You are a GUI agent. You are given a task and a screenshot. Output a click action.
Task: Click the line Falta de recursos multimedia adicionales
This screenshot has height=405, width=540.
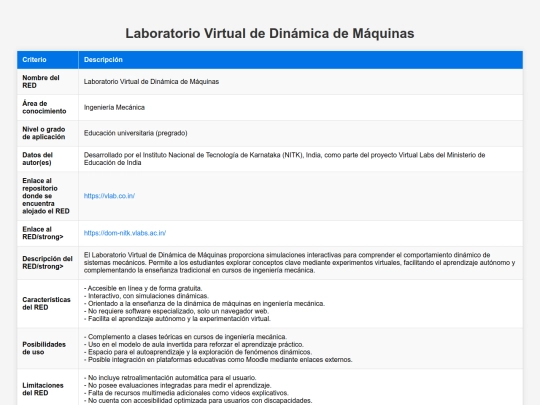coord(186,393)
